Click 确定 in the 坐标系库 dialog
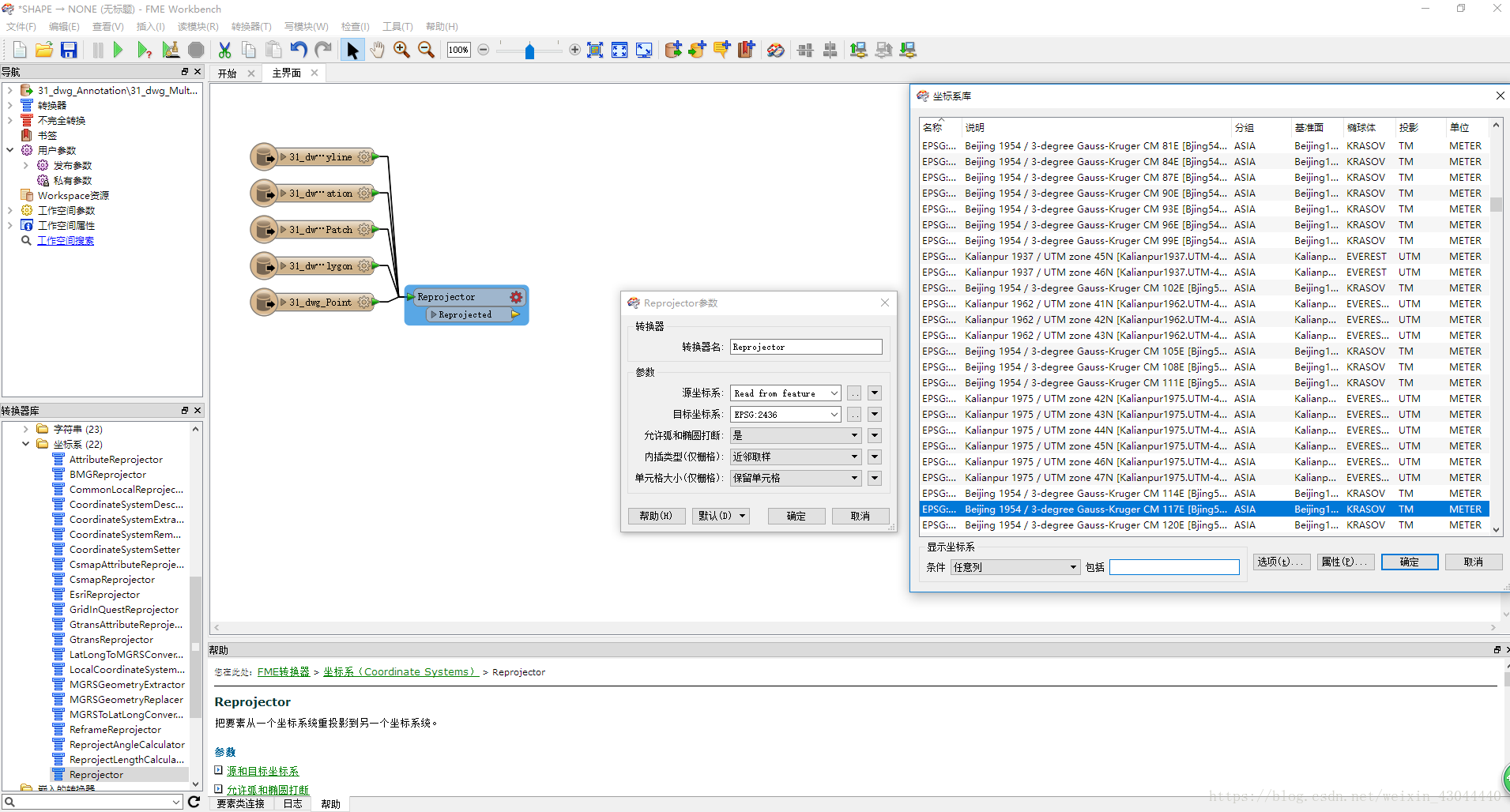Screen dimensions: 1510x812 1409,562
